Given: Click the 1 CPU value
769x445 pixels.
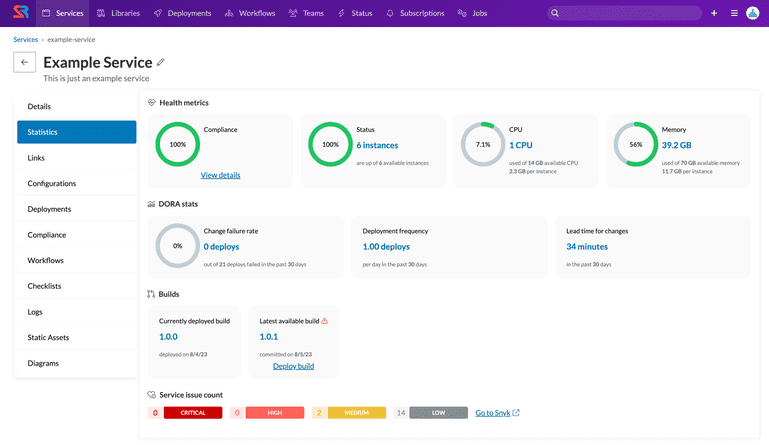Looking at the screenshot, I should [x=520, y=145].
